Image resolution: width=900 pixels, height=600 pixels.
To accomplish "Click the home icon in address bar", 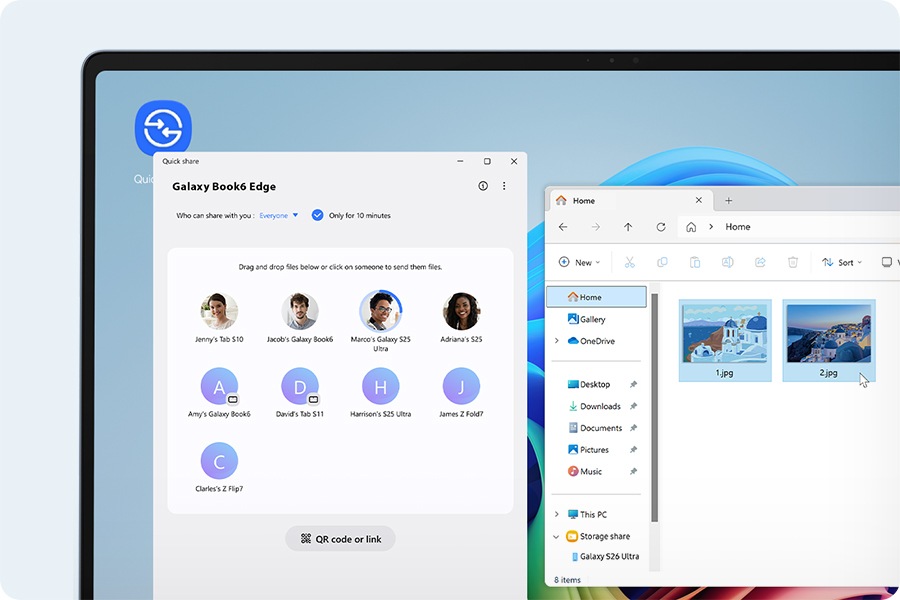I will pyautogui.click(x=691, y=227).
